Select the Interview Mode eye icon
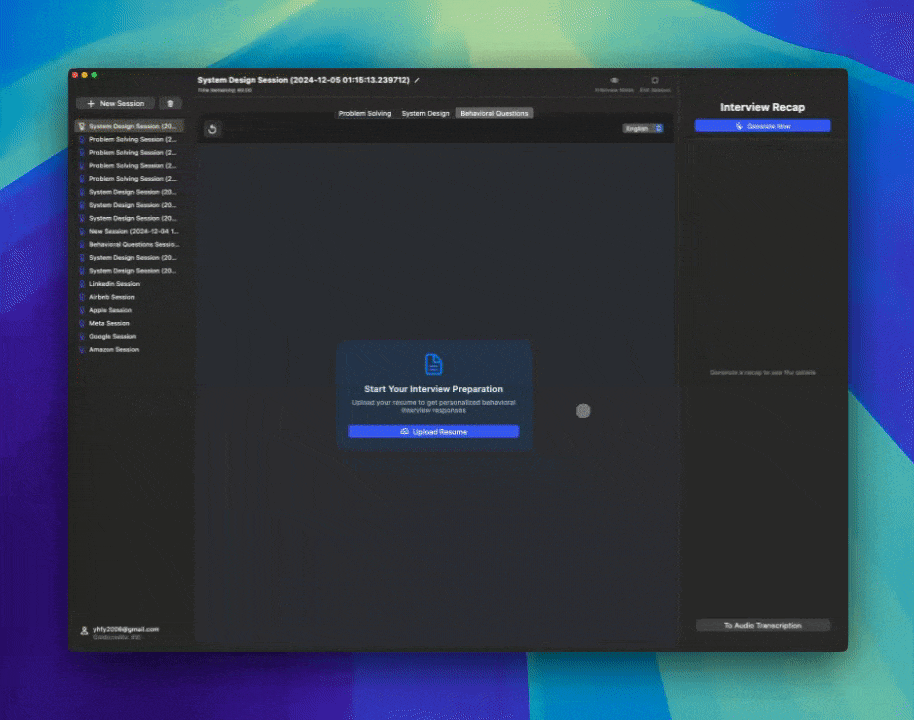The image size is (914, 720). tap(613, 80)
